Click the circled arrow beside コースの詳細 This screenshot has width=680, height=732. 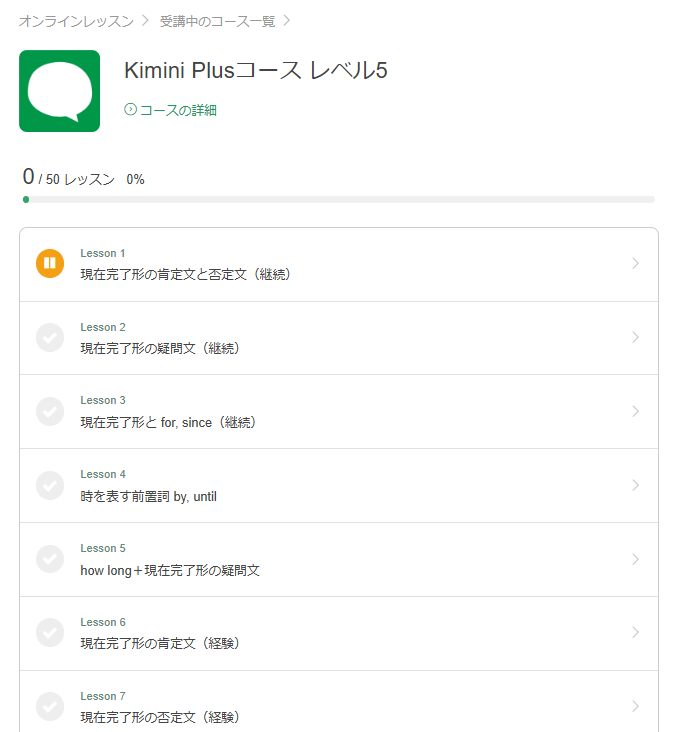130,110
